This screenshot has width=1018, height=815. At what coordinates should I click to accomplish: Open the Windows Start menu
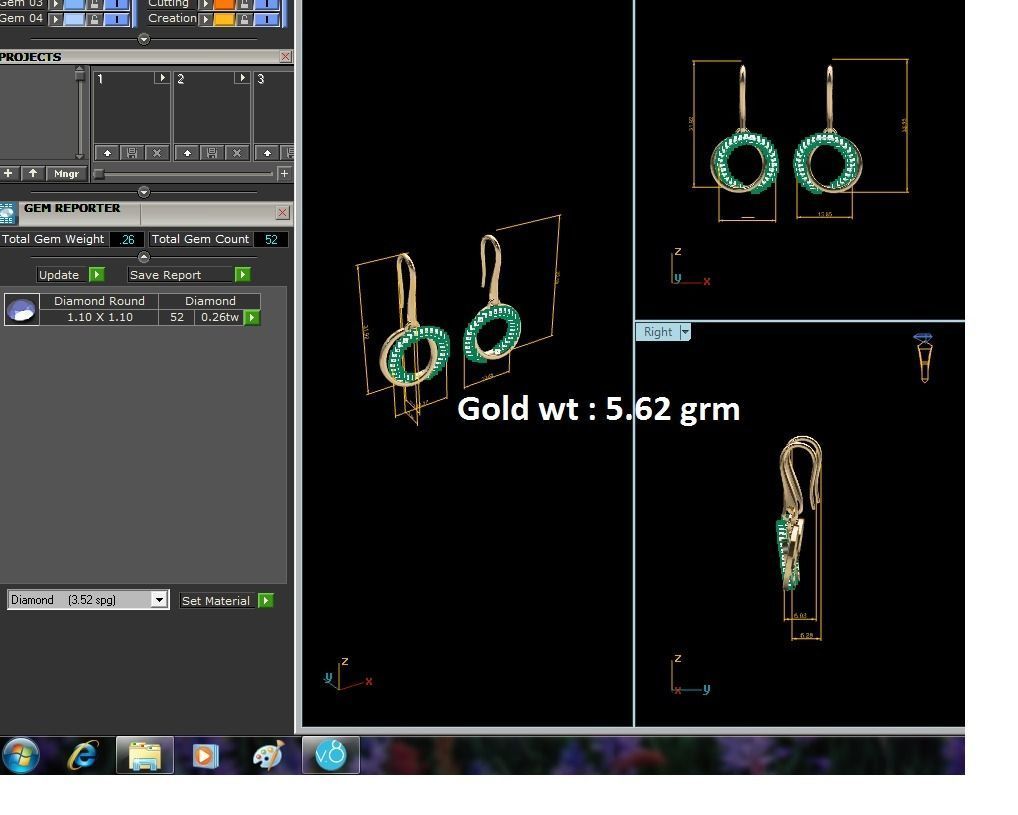pyautogui.click(x=21, y=755)
